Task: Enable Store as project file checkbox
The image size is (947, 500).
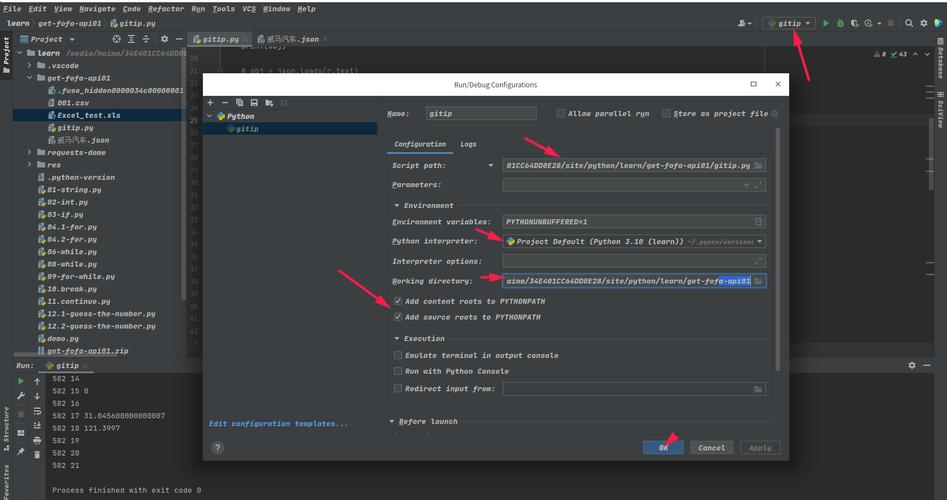Action: click(666, 114)
